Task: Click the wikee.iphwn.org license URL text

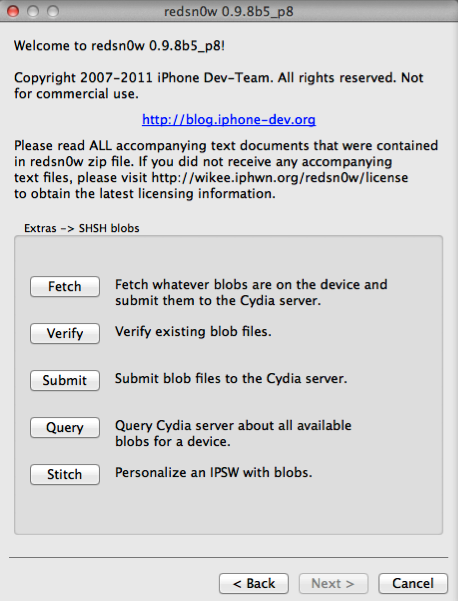Action: pos(280,178)
